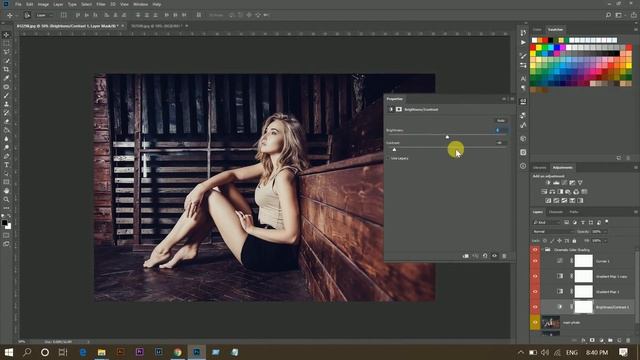Select the Zoom tool
The image size is (640, 360).
tap(6, 200)
